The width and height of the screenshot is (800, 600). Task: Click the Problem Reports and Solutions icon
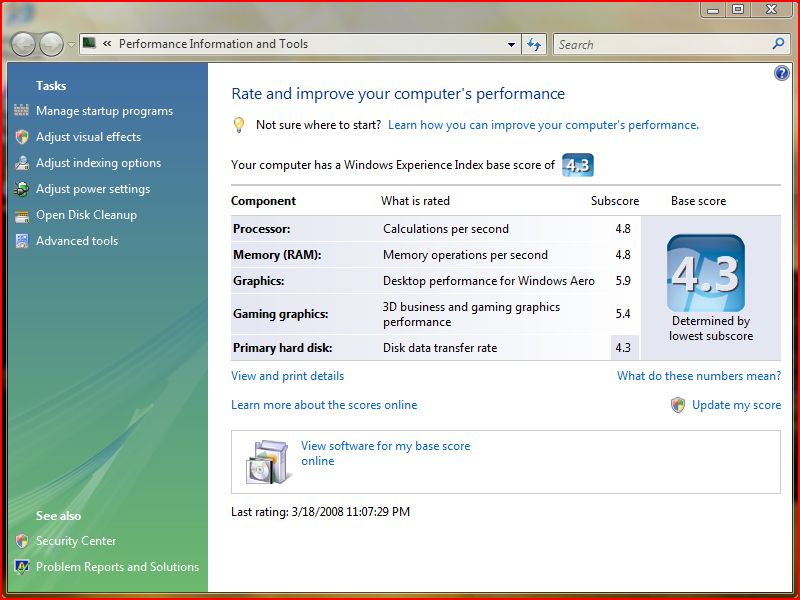click(22, 567)
